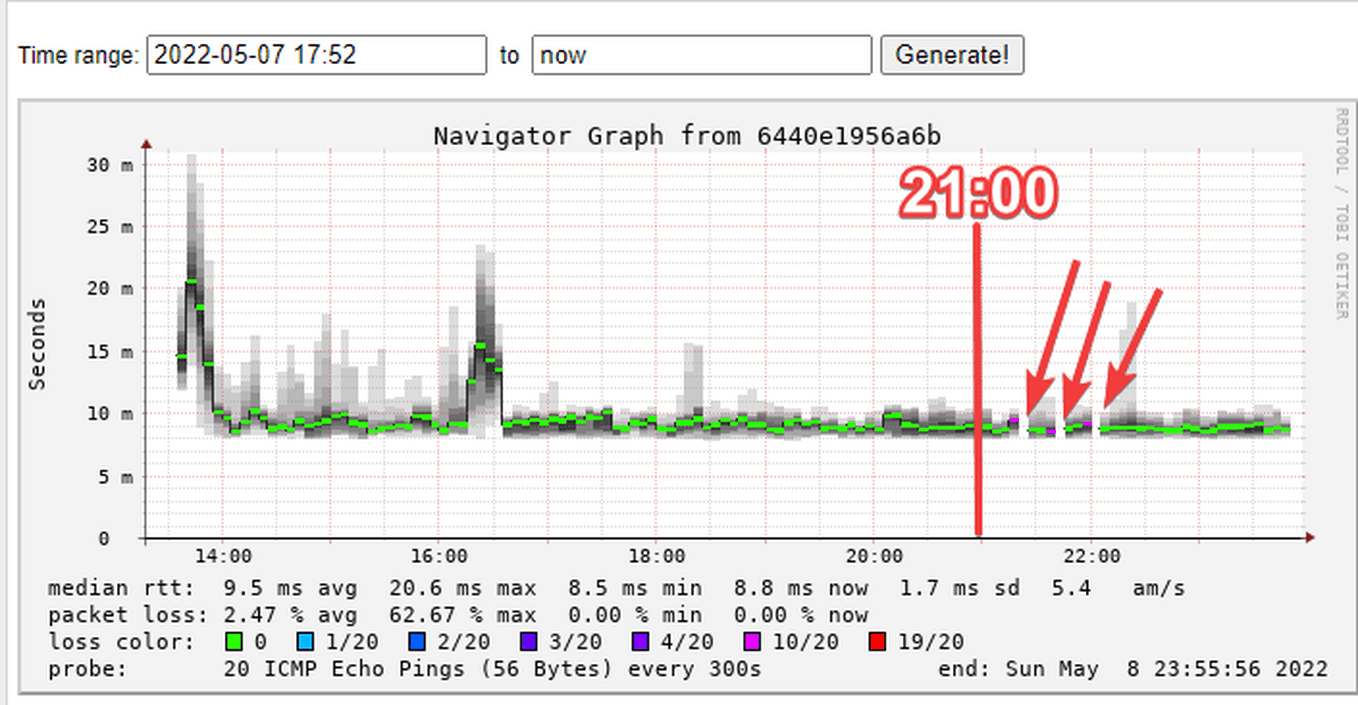Click the '16:00' x-axis label

438,556
